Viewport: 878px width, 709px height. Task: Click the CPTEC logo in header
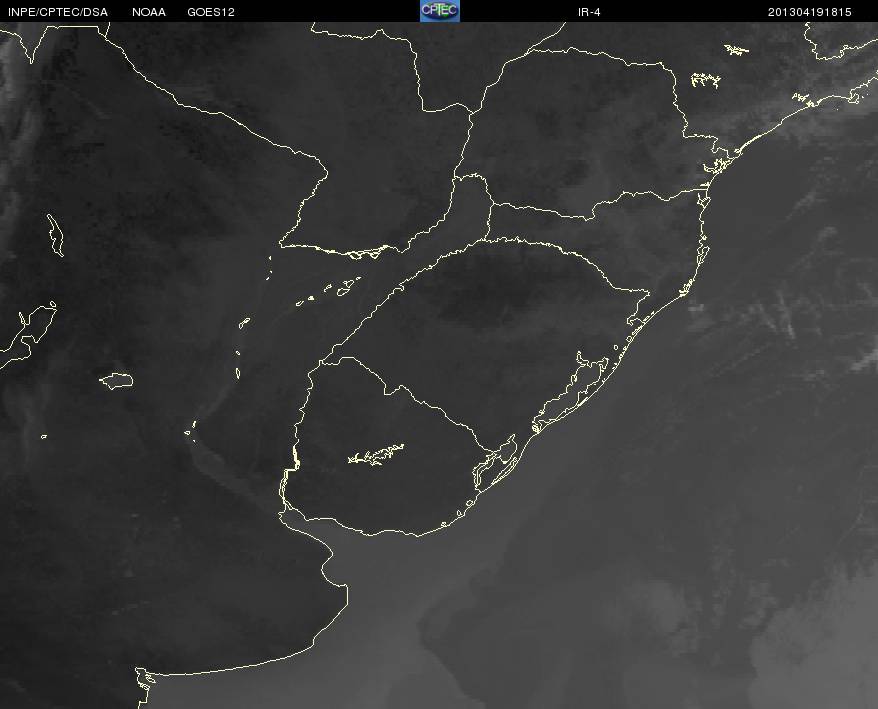pos(440,11)
